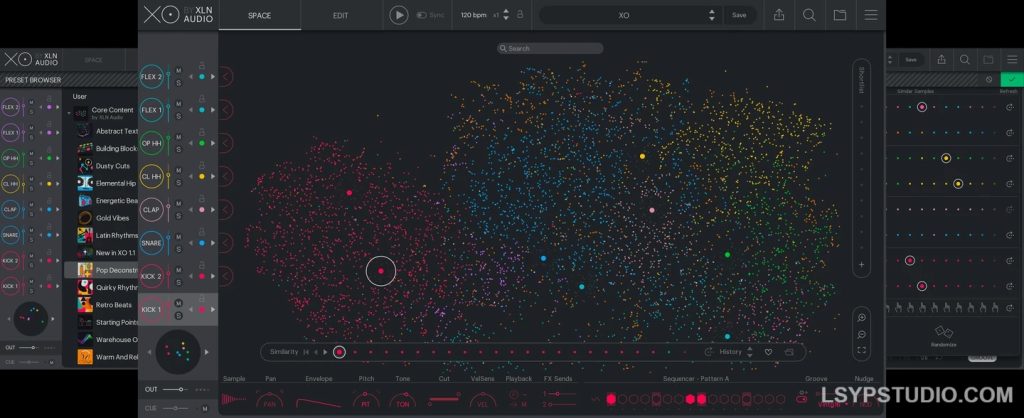Click next arrow beside the mini space map
Screen dimensions: 1024x418
pos(207,352)
